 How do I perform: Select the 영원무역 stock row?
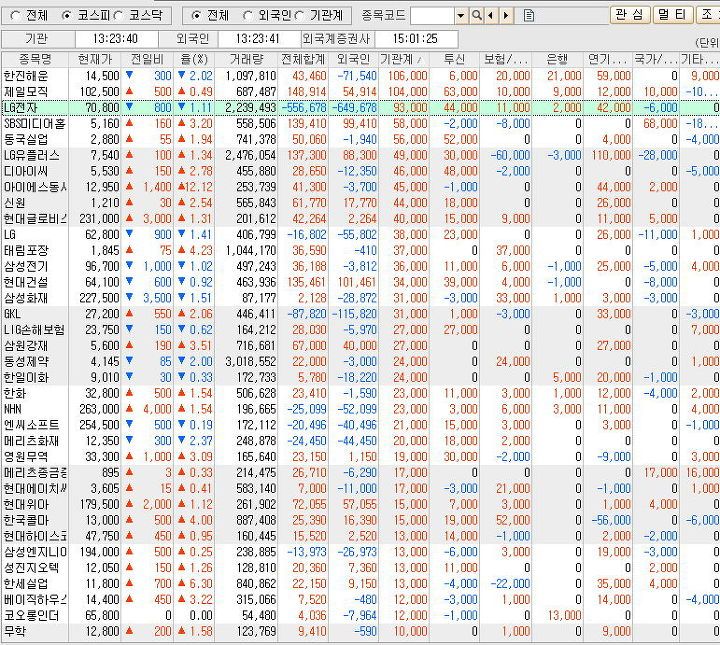[360, 457]
